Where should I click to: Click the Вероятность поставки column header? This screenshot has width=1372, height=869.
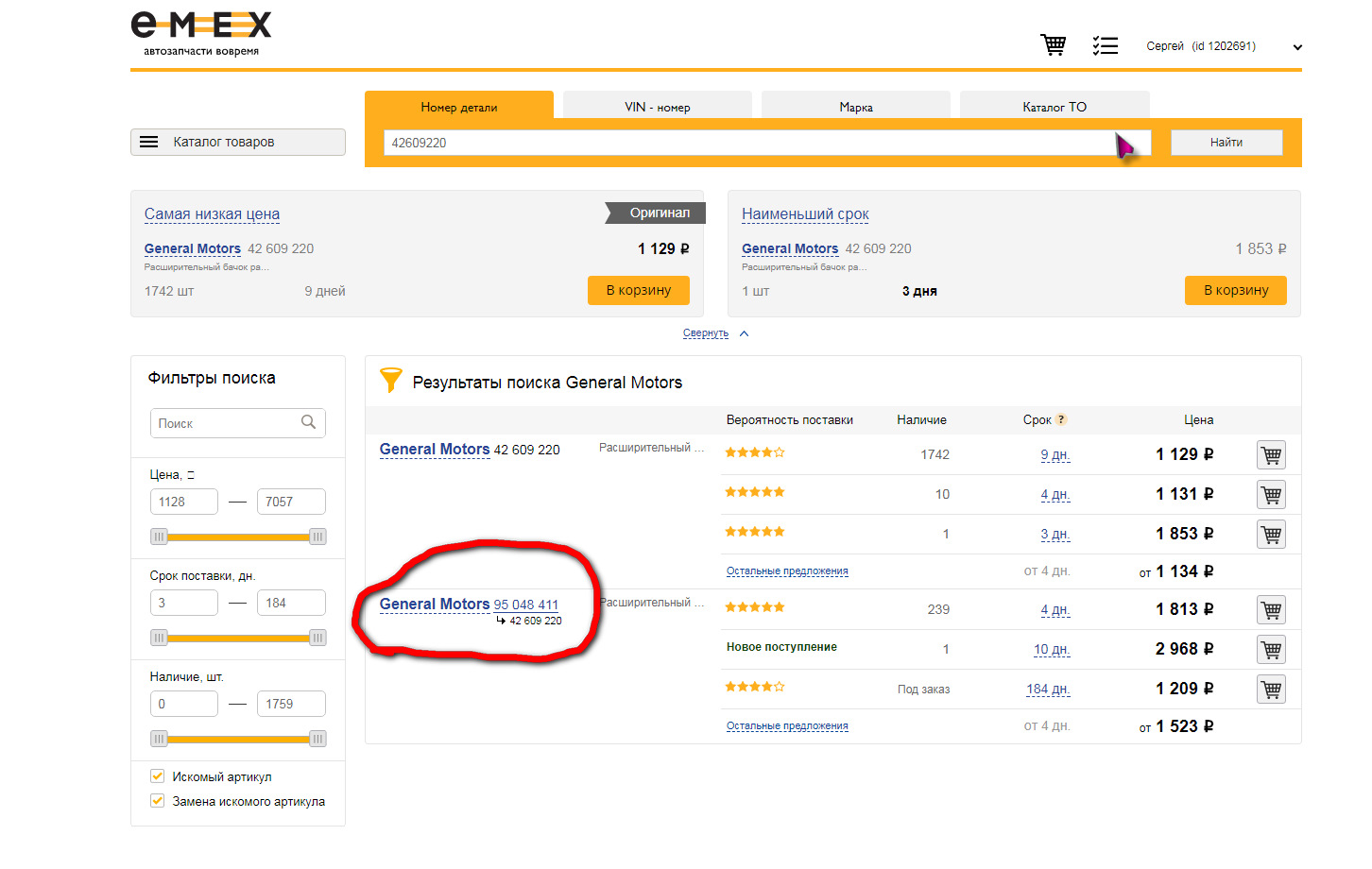click(x=790, y=419)
